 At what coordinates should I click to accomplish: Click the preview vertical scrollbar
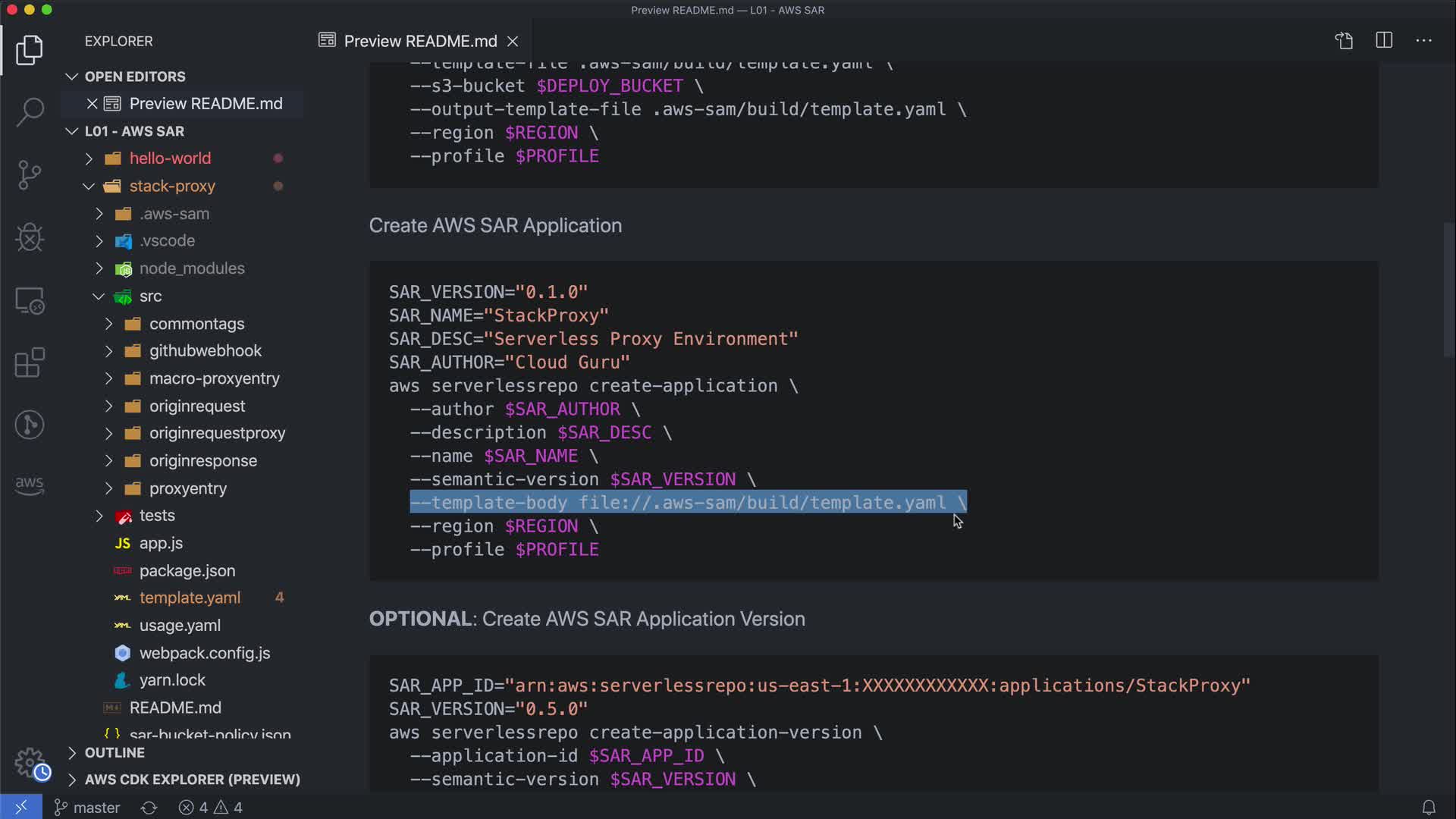[1448, 288]
